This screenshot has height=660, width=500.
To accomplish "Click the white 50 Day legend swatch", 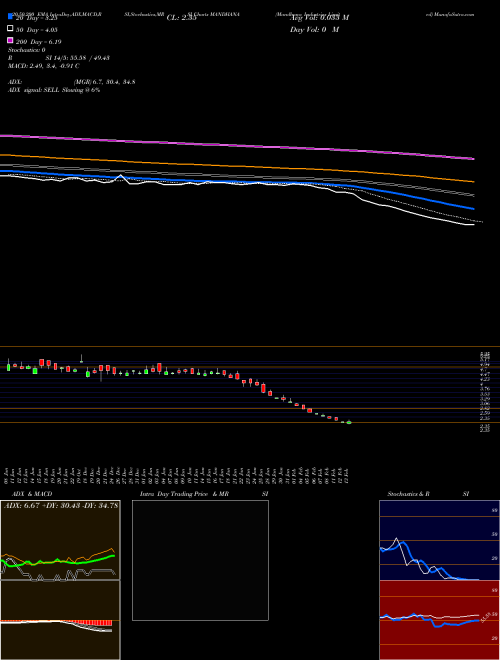I will (x=10, y=29).
